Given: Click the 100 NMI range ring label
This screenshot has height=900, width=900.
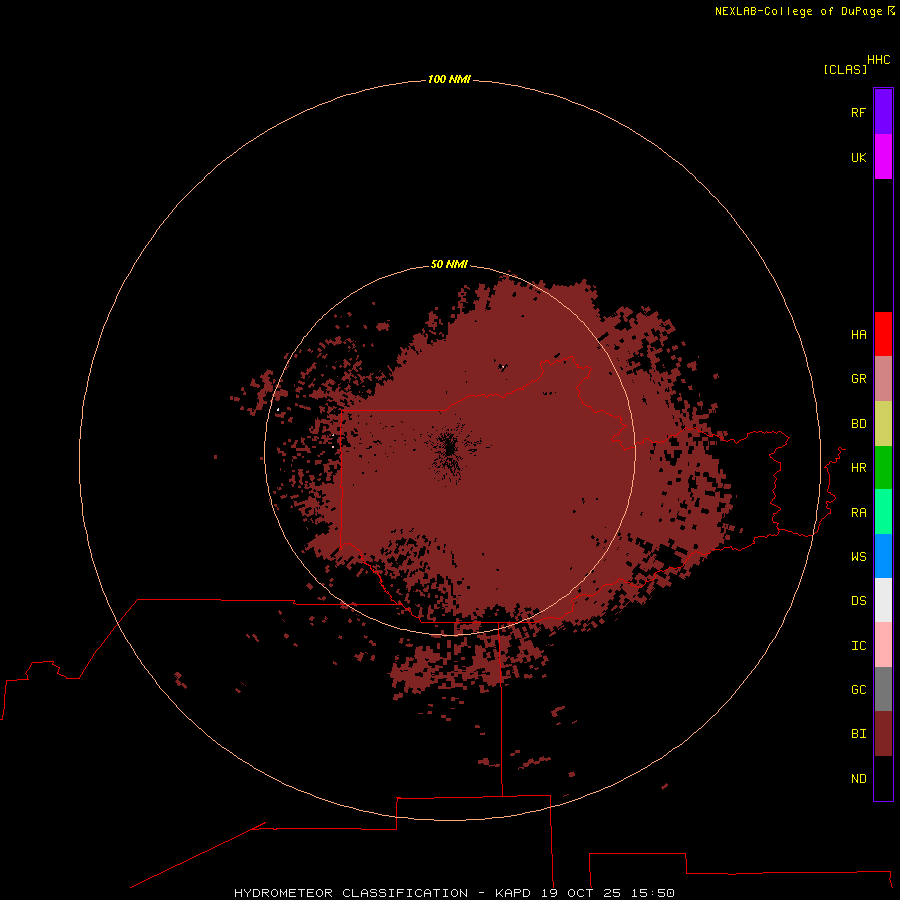Looking at the screenshot, I should (449, 79).
